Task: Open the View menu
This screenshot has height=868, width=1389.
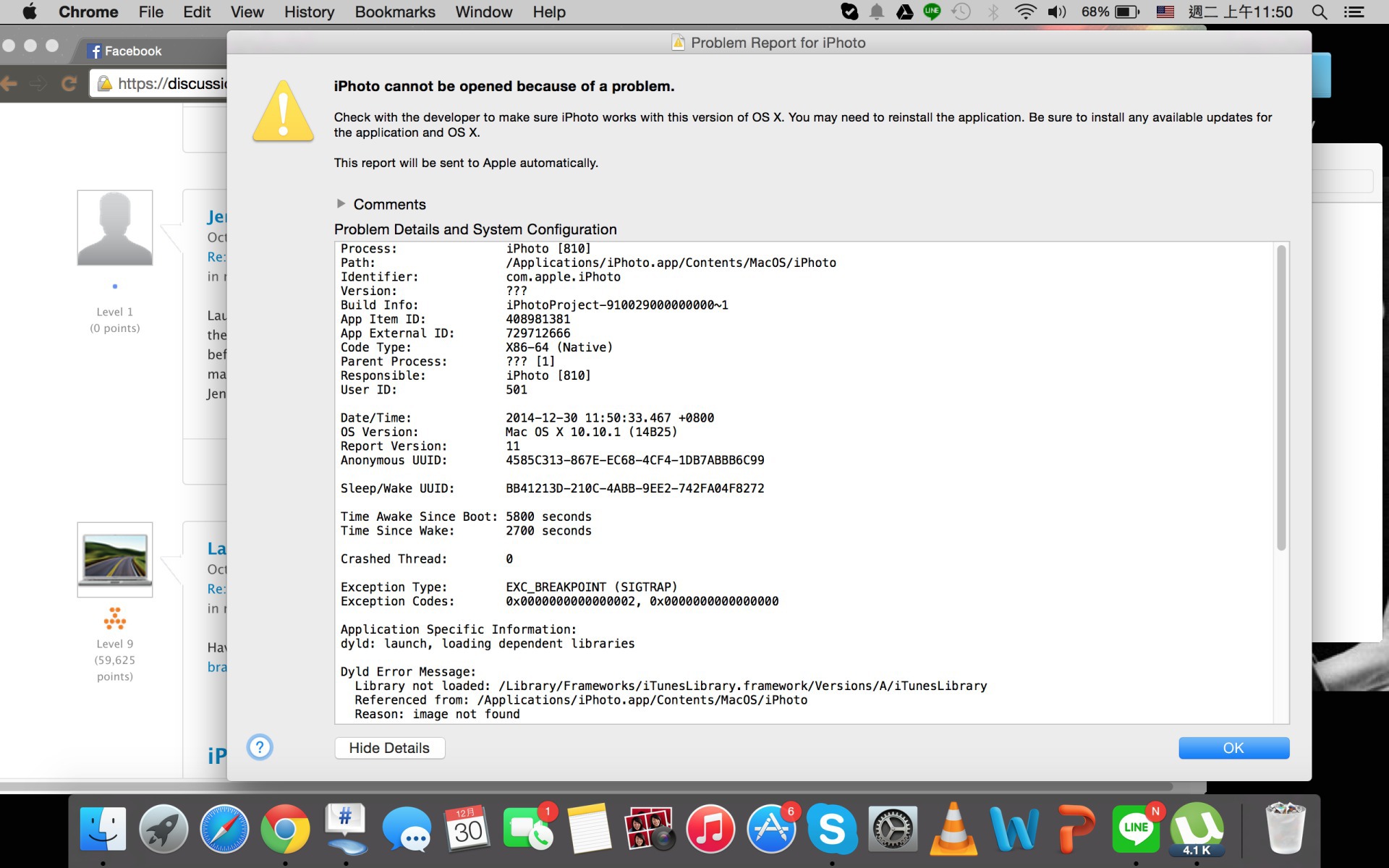Action: 247,12
